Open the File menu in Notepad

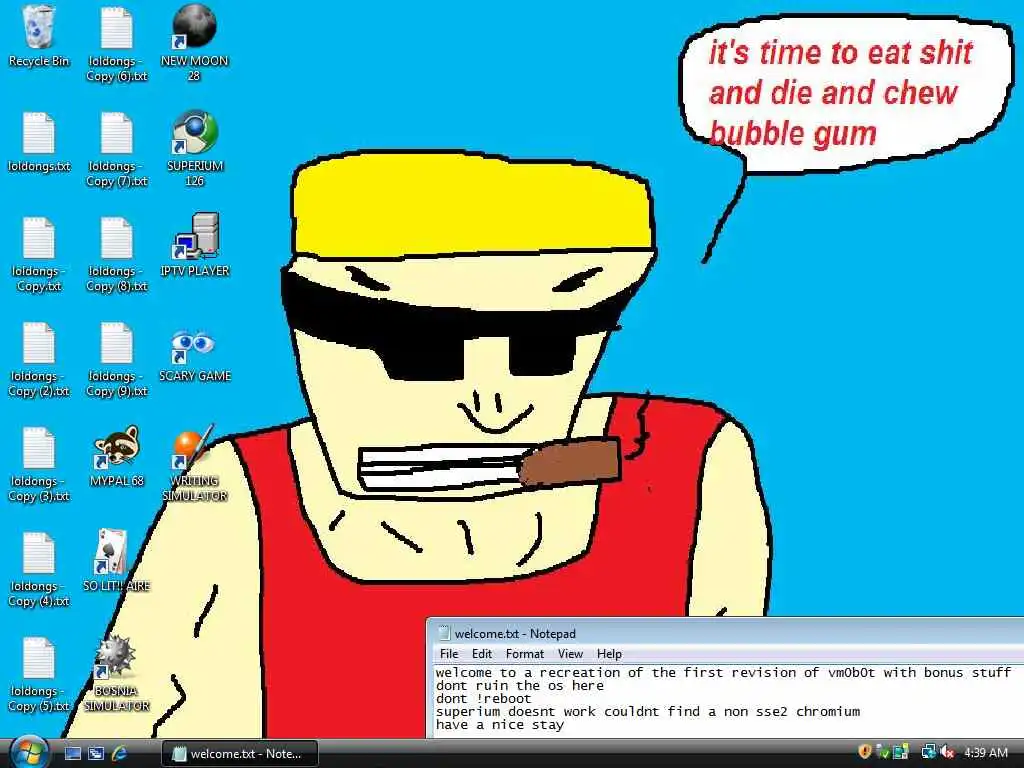[x=449, y=654]
